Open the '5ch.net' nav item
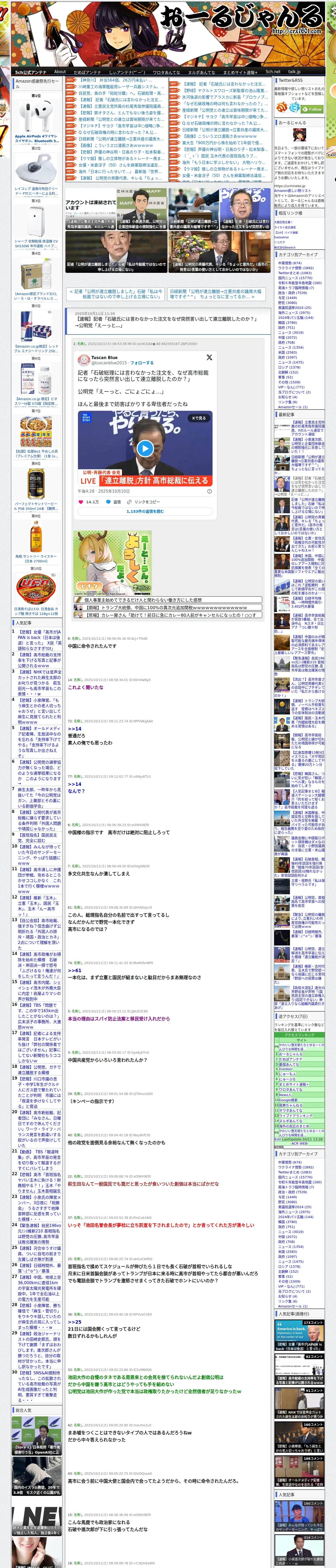Screen dimensions: 336x1568 pos(273,72)
